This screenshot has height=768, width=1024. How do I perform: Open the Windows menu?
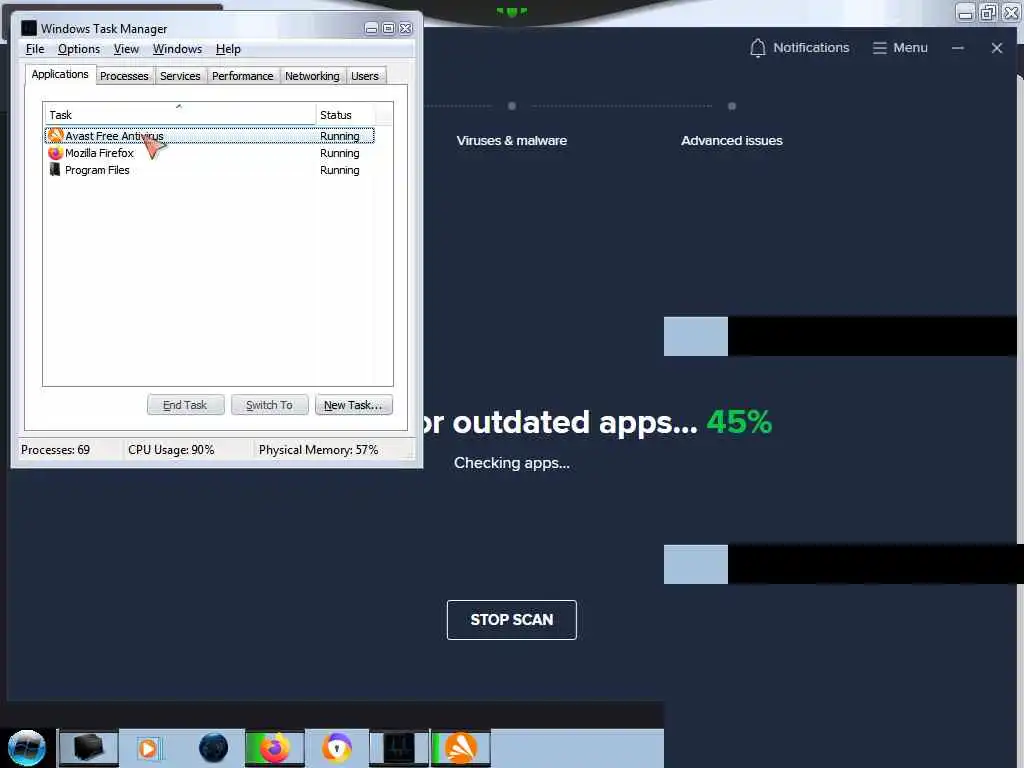pyautogui.click(x=177, y=49)
